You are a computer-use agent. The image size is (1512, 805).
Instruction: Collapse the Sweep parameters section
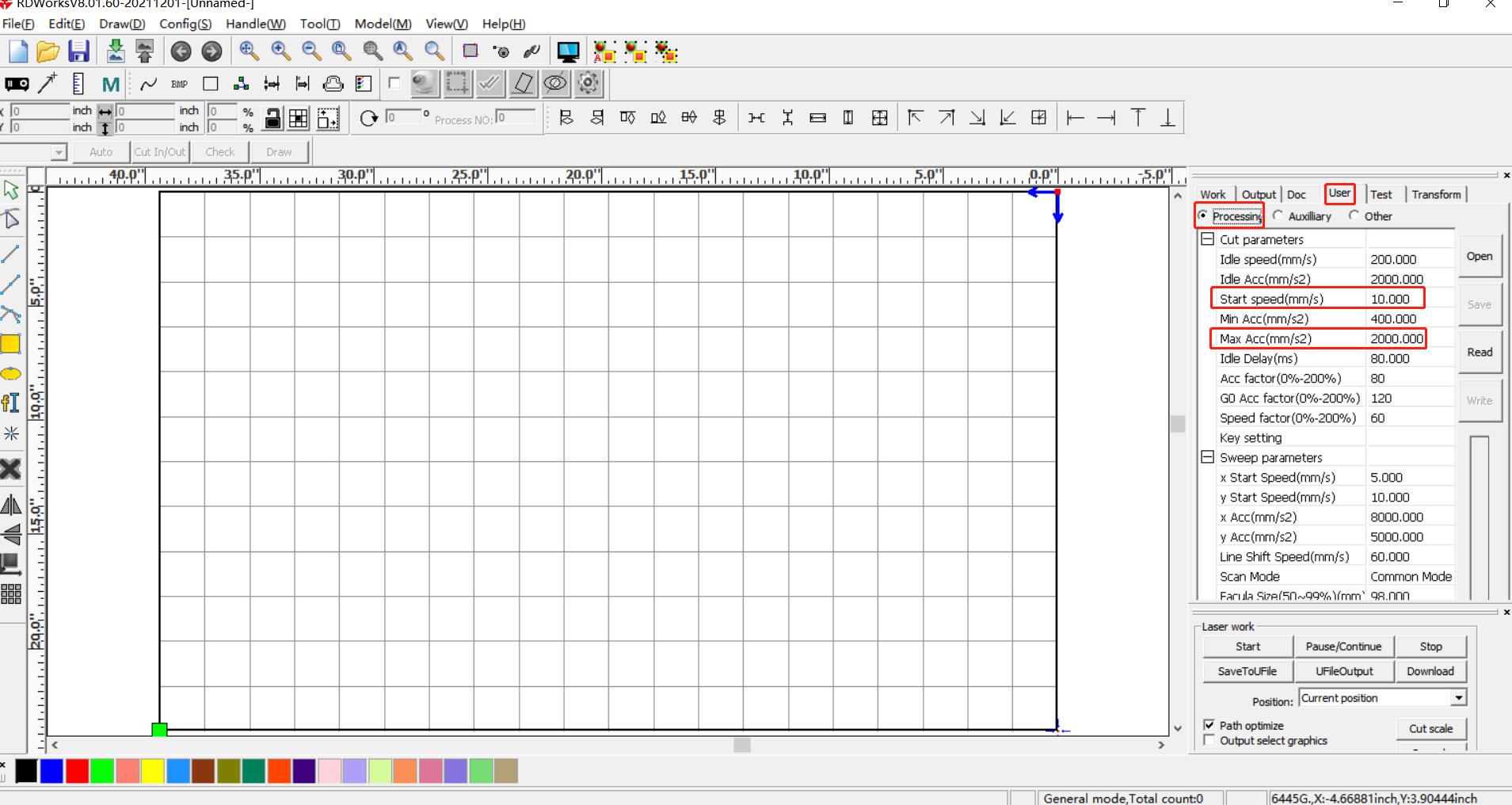click(x=1207, y=457)
